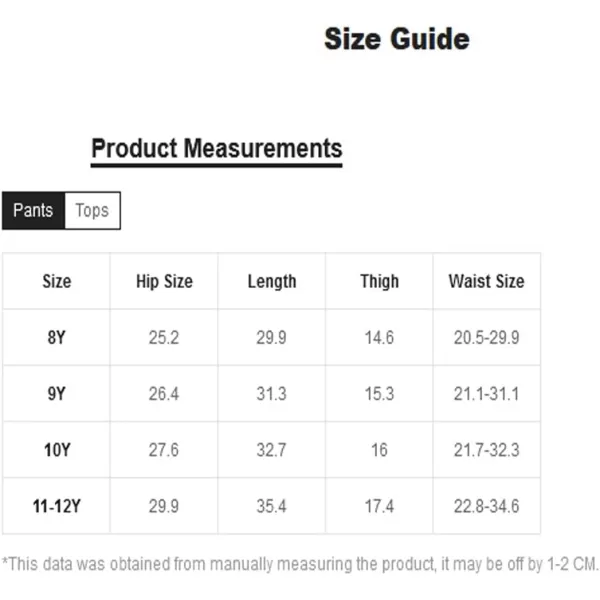Click waist size value 20.5-29.9

pyautogui.click(x=486, y=337)
